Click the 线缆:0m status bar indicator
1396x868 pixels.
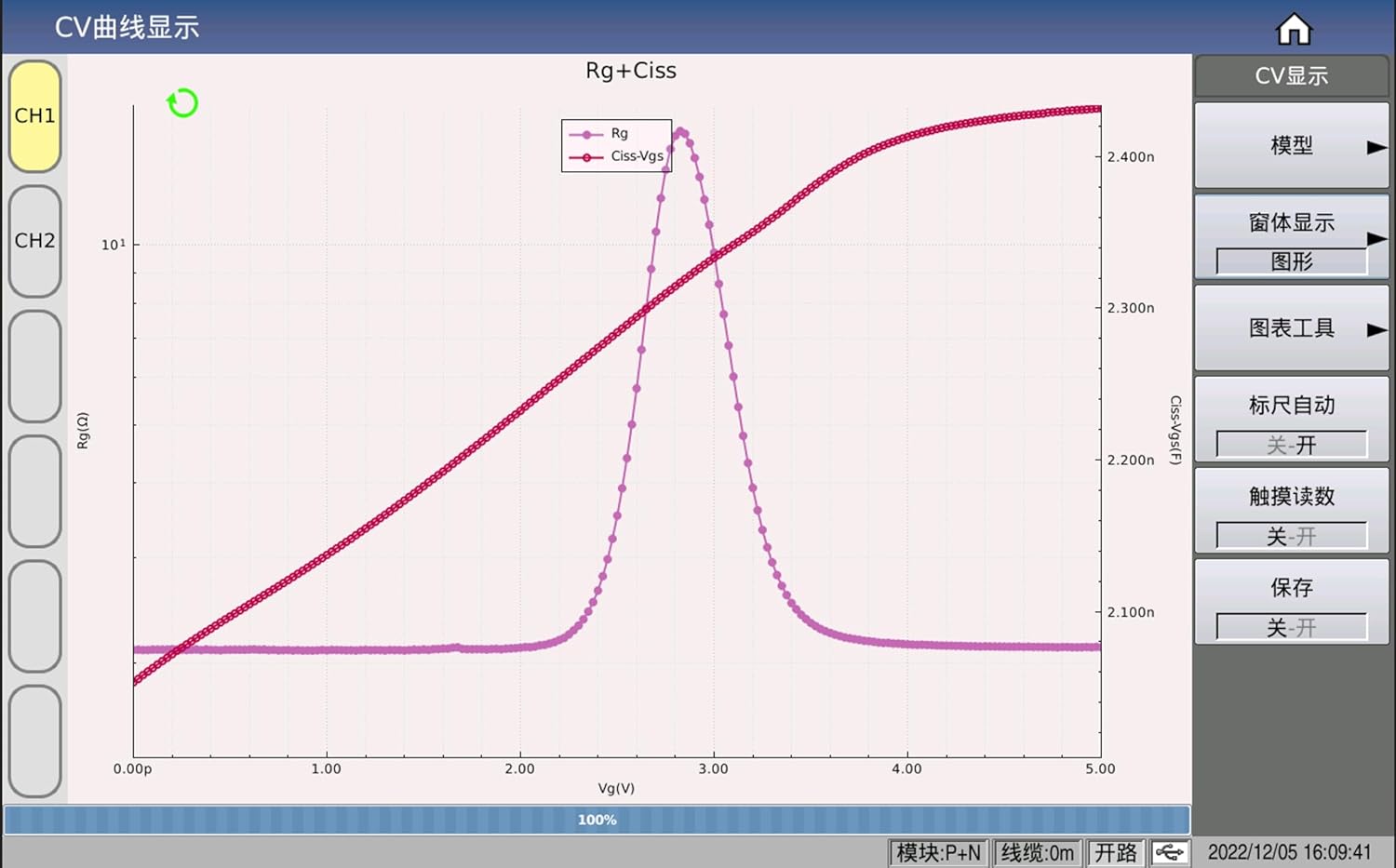[1038, 851]
